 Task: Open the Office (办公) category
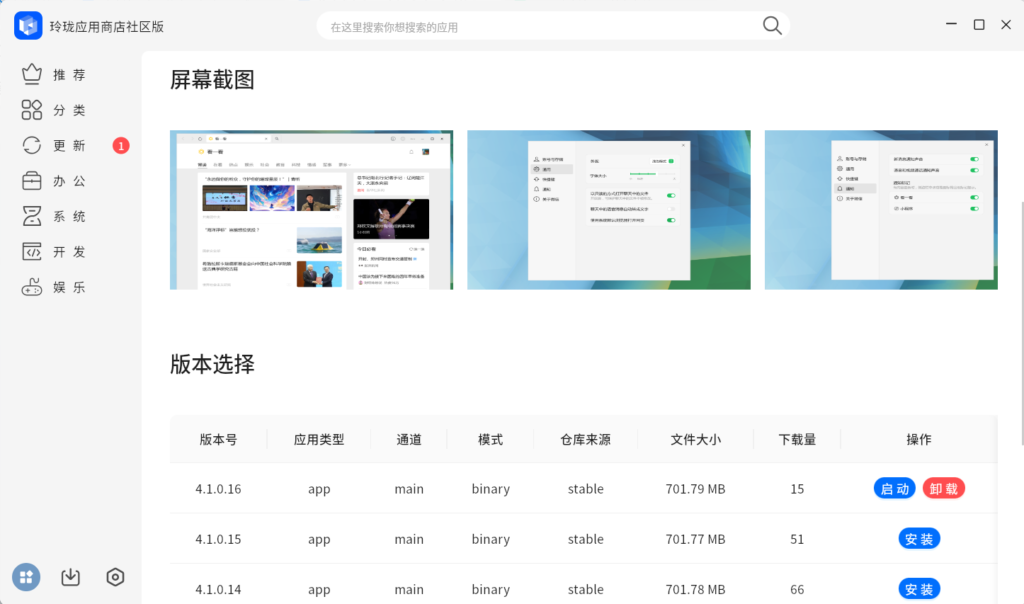point(55,181)
